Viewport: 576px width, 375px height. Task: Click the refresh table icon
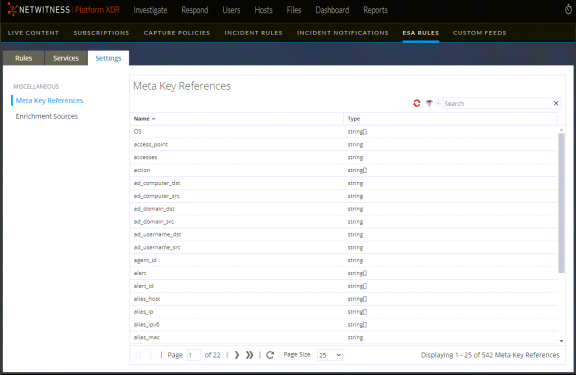pyautogui.click(x=270, y=355)
